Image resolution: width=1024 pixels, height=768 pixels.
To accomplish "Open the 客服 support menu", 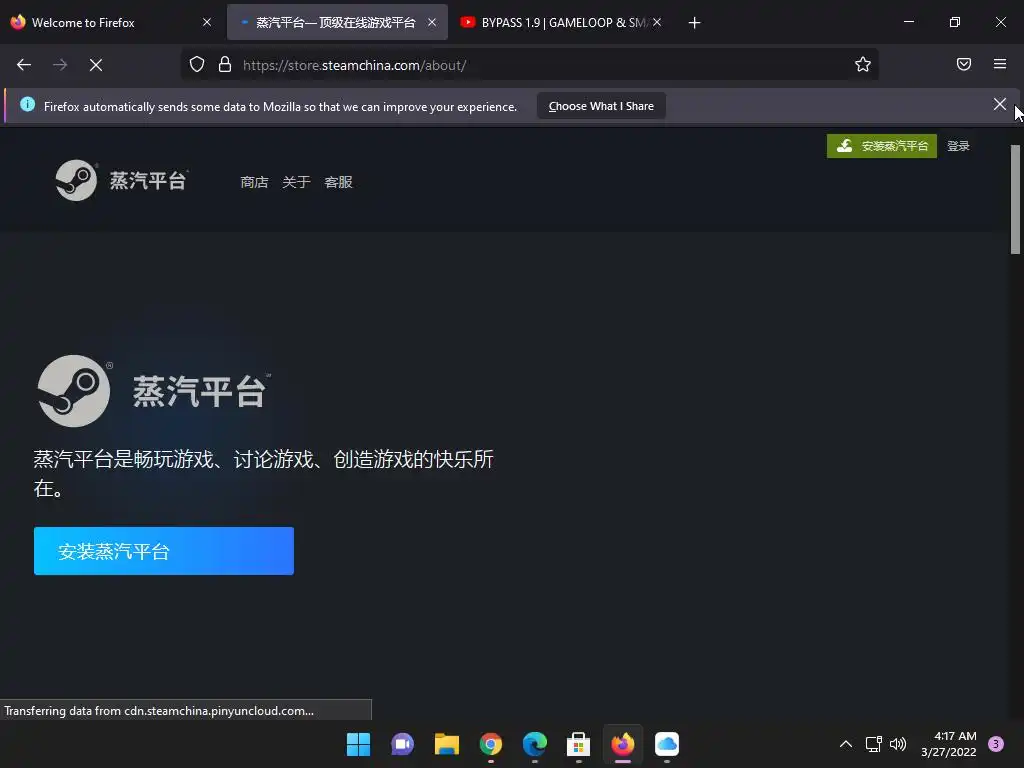I will click(x=338, y=182).
